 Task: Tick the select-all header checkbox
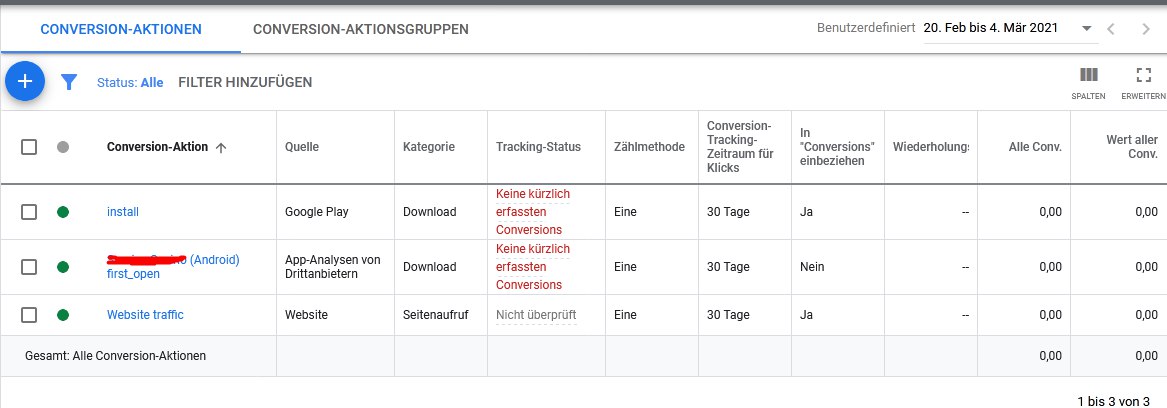29,147
